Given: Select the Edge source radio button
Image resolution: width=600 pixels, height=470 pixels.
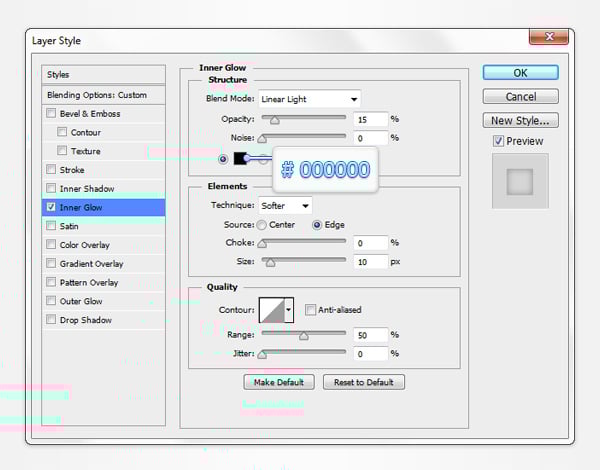Looking at the screenshot, I should click(318, 225).
